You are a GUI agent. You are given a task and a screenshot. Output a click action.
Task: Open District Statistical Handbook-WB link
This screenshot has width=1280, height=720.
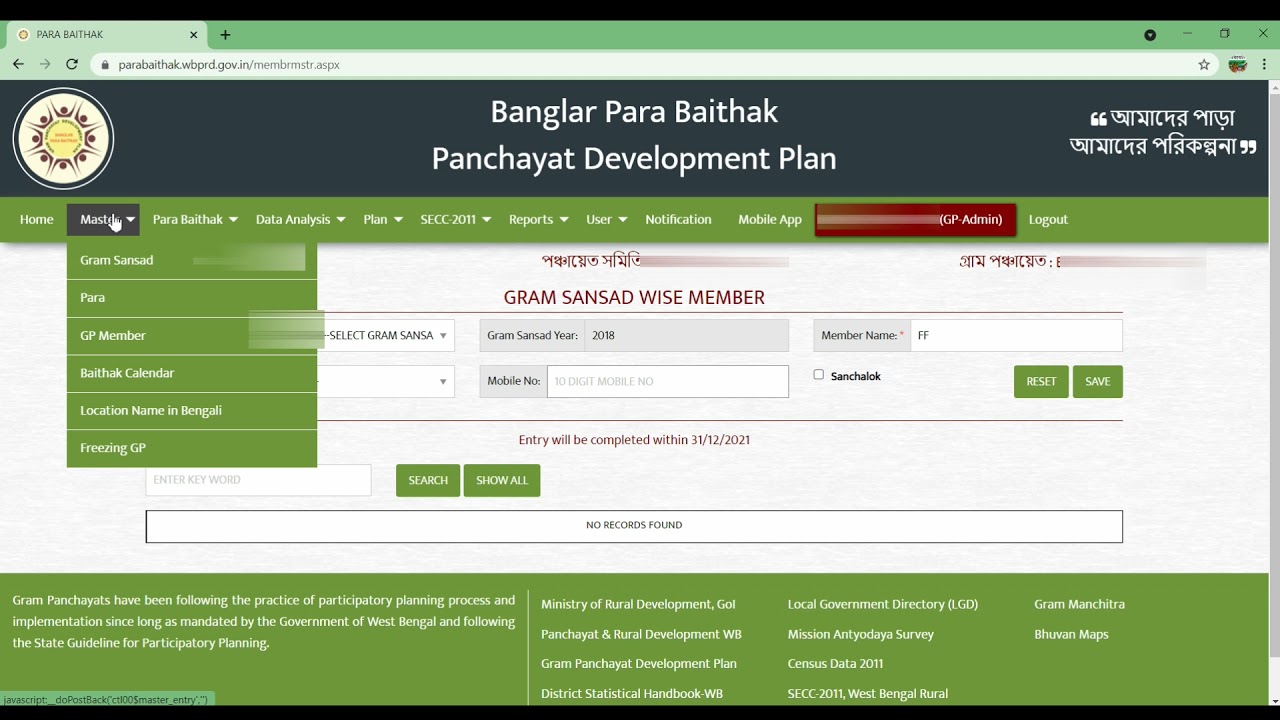click(x=632, y=693)
